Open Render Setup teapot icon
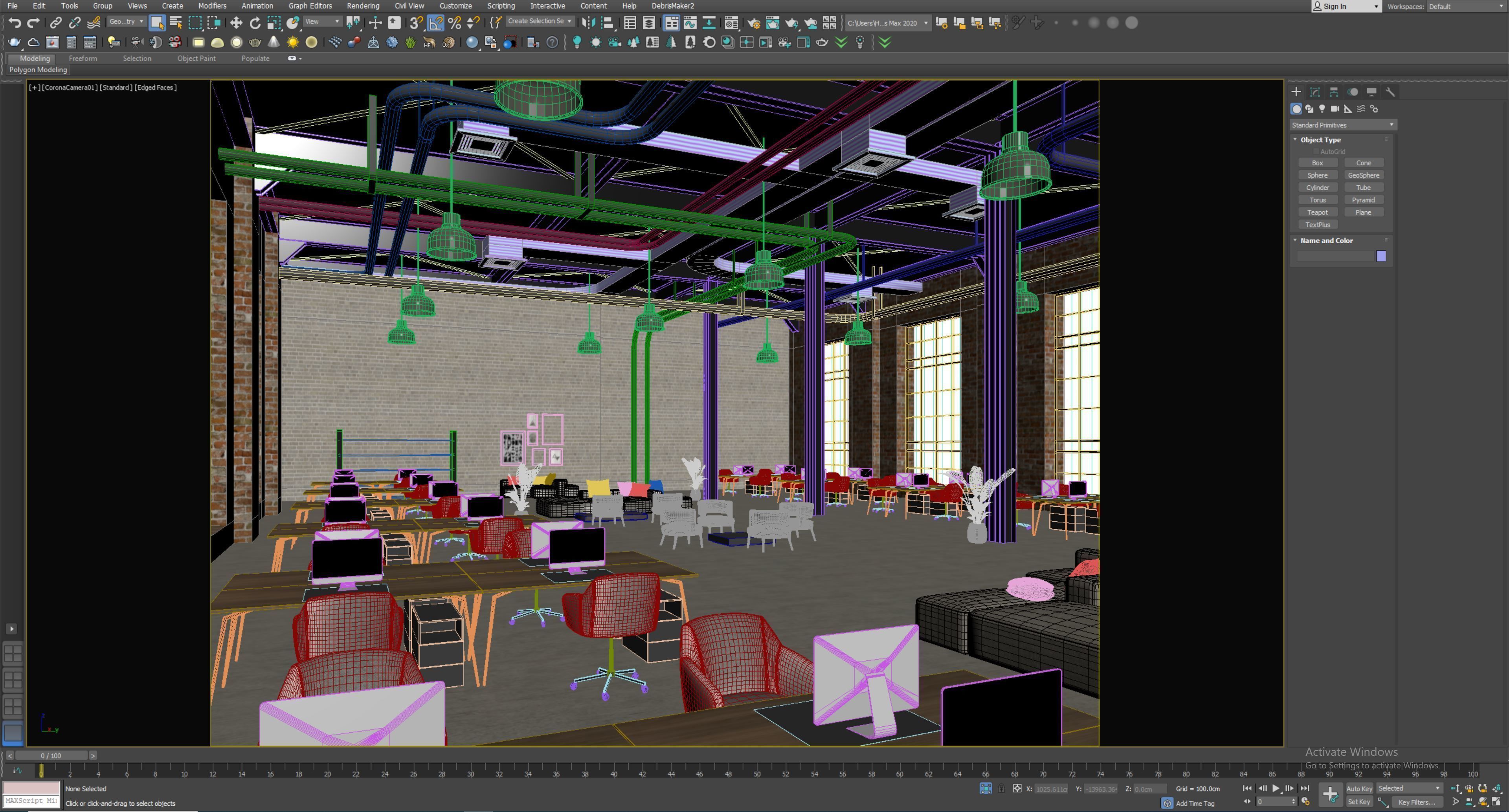 coord(754,23)
